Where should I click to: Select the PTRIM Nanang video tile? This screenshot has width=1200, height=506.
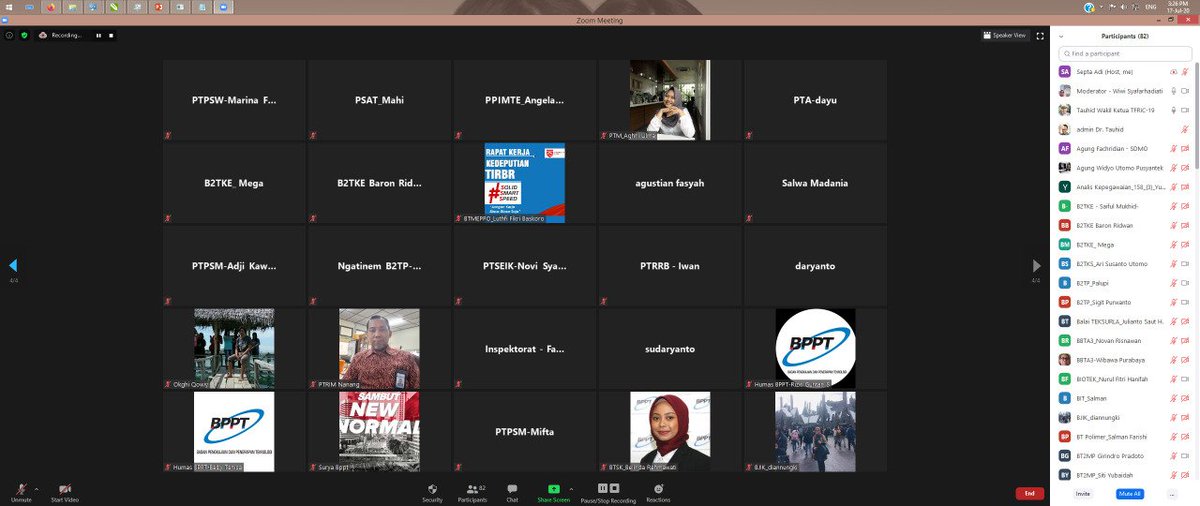tap(379, 348)
